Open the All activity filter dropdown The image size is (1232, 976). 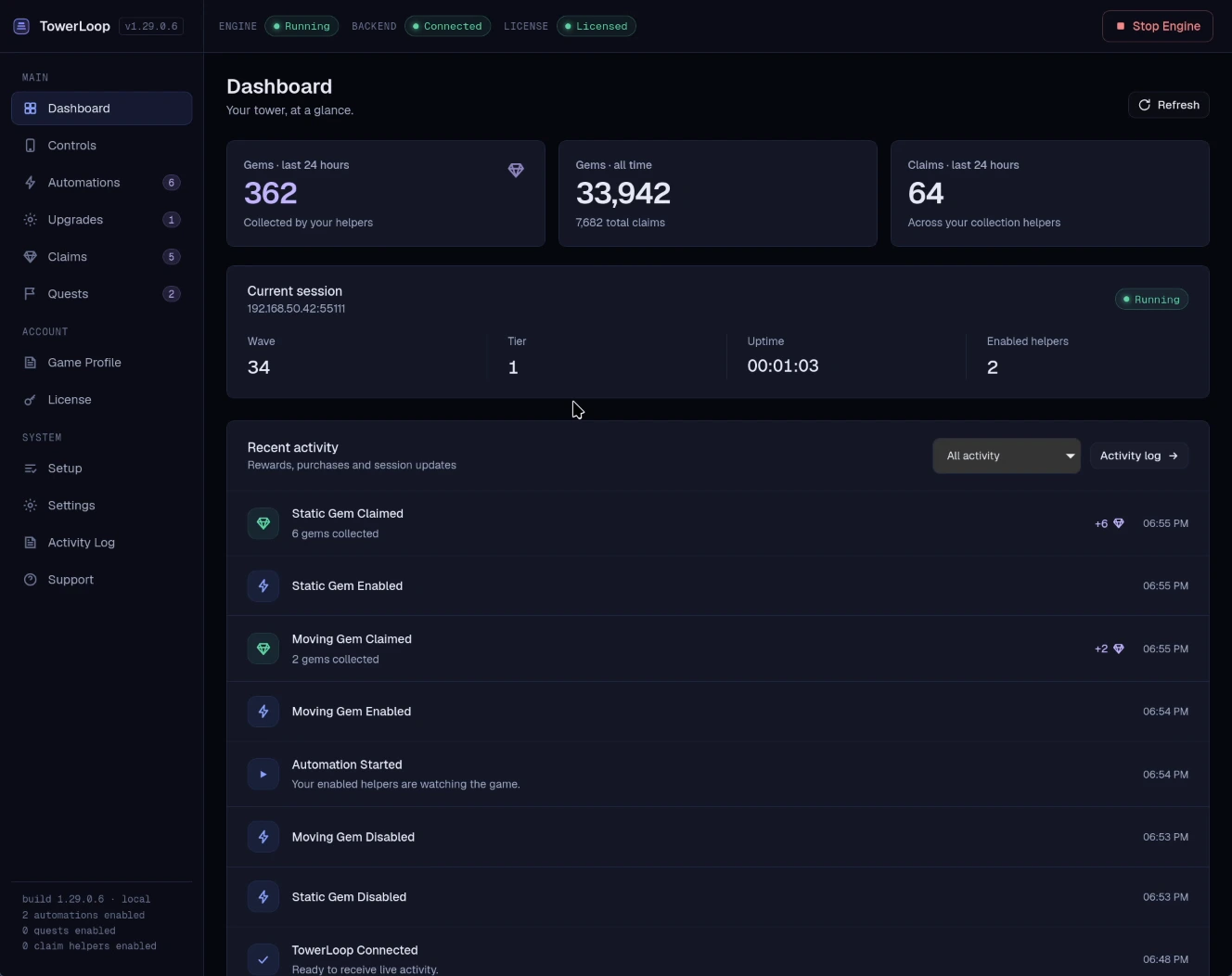pos(1007,456)
